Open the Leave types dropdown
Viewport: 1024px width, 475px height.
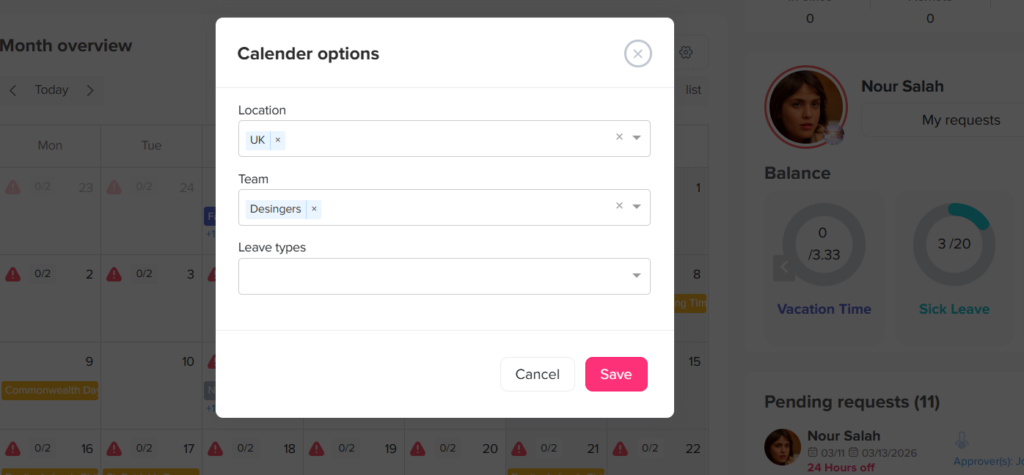click(444, 276)
